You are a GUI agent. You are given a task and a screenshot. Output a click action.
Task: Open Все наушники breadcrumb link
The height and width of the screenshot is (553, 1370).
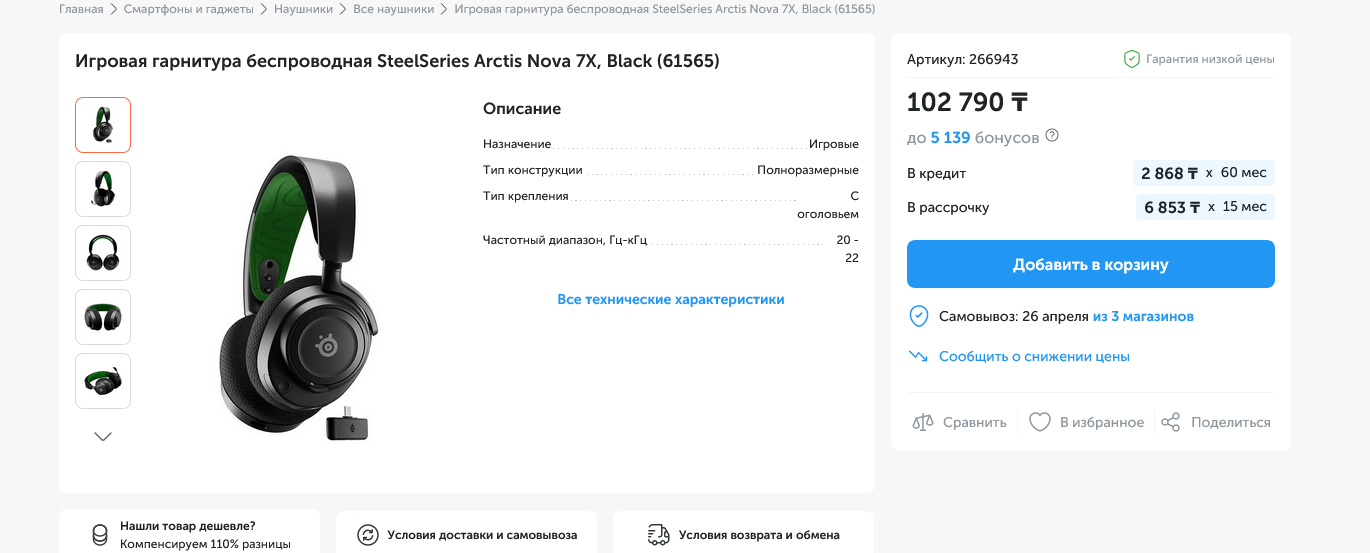pyautogui.click(x=393, y=9)
